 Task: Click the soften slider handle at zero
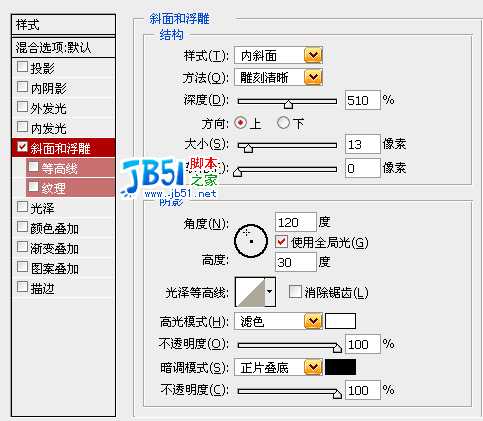(x=237, y=172)
